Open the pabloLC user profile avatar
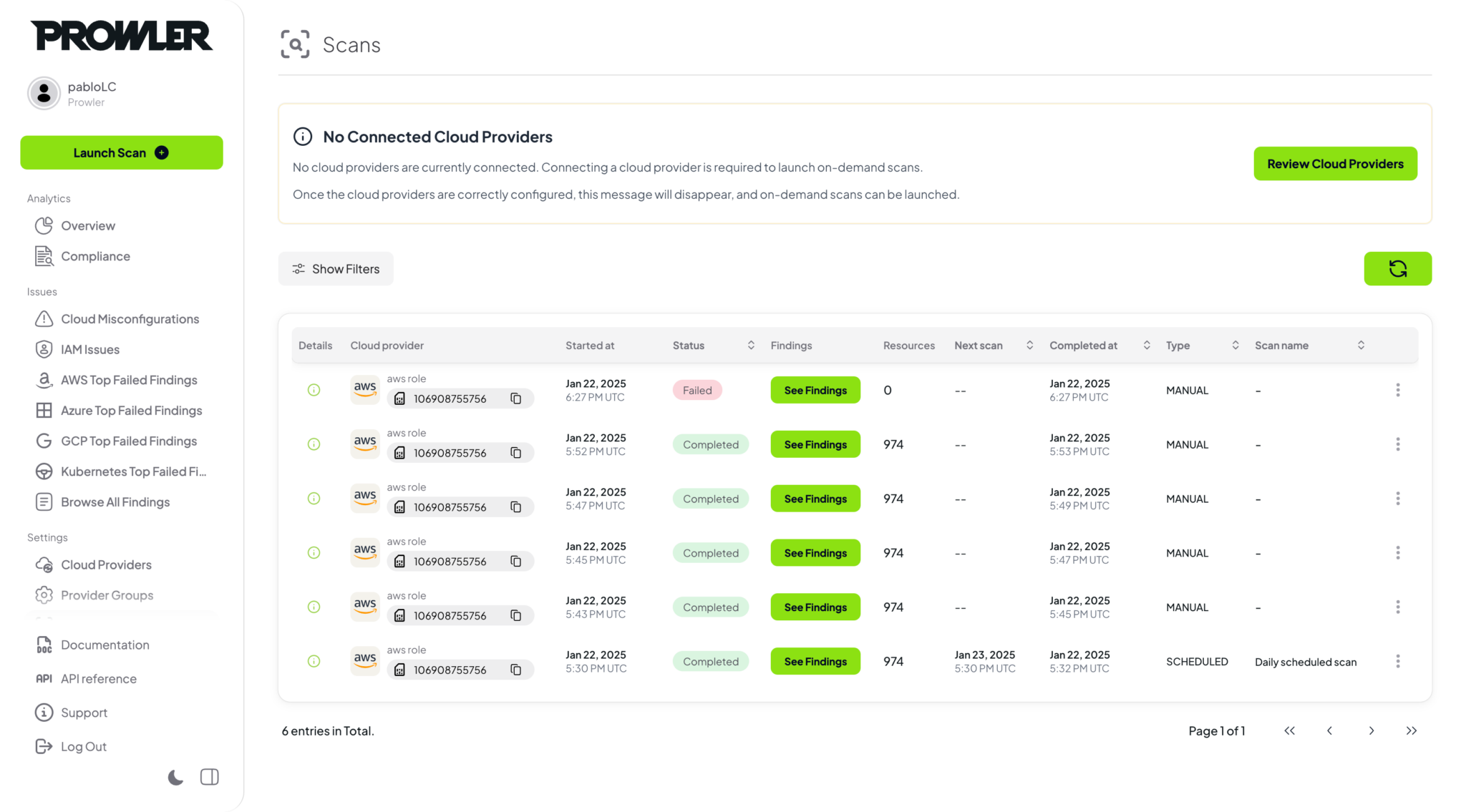The width and height of the screenshot is (1466, 812). point(44,93)
